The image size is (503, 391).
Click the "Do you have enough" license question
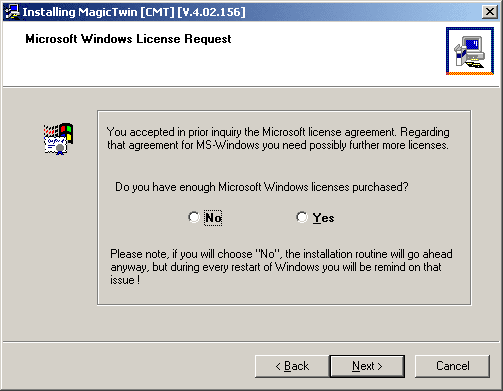coord(261,187)
